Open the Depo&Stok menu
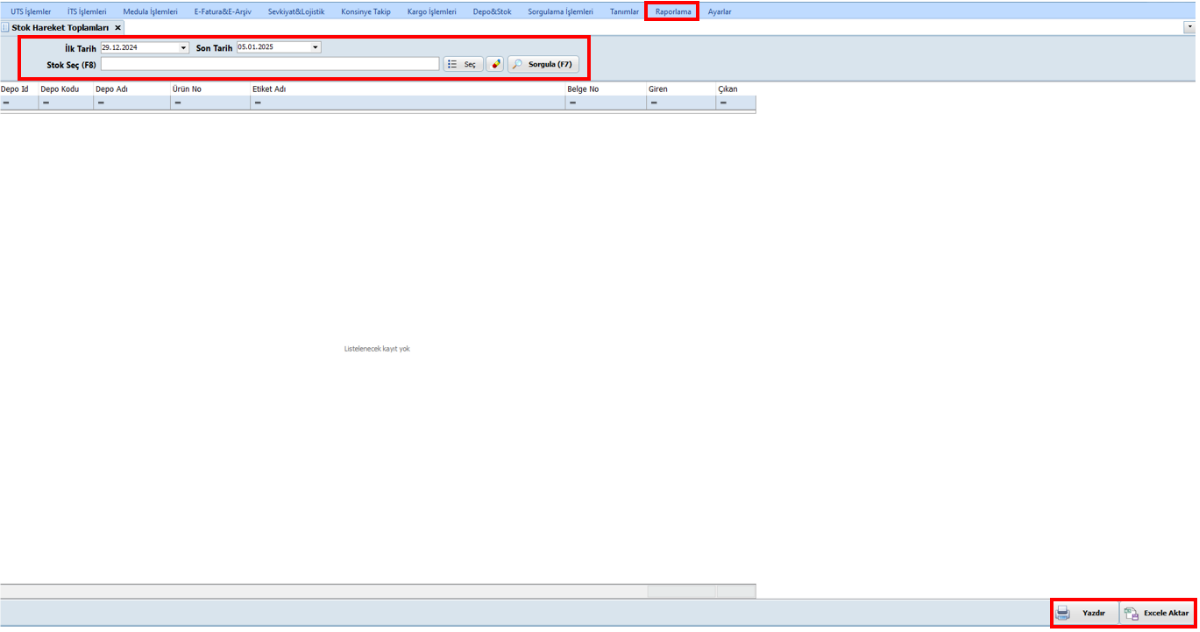Screen dimensions: 1200x632 (x=492, y=11)
